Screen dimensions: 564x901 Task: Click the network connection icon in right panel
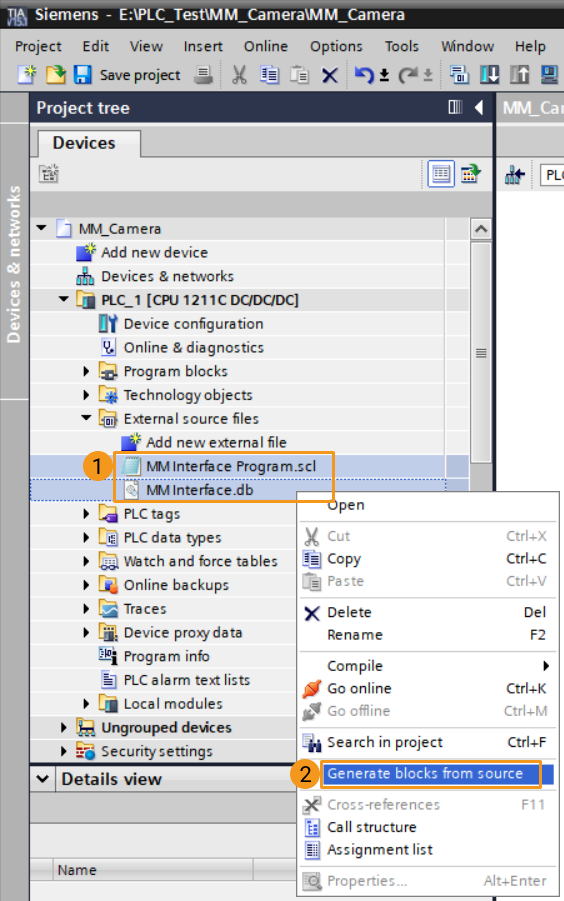(x=515, y=175)
